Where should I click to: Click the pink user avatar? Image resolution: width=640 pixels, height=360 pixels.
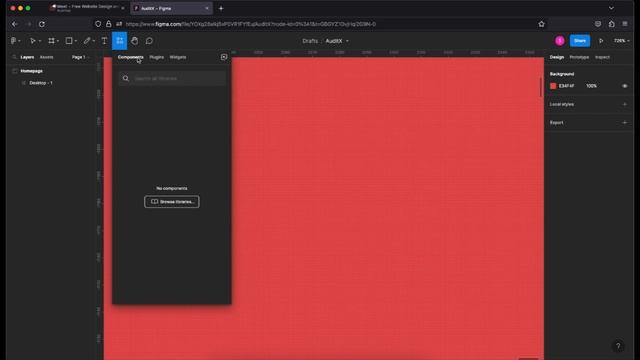pyautogui.click(x=560, y=41)
